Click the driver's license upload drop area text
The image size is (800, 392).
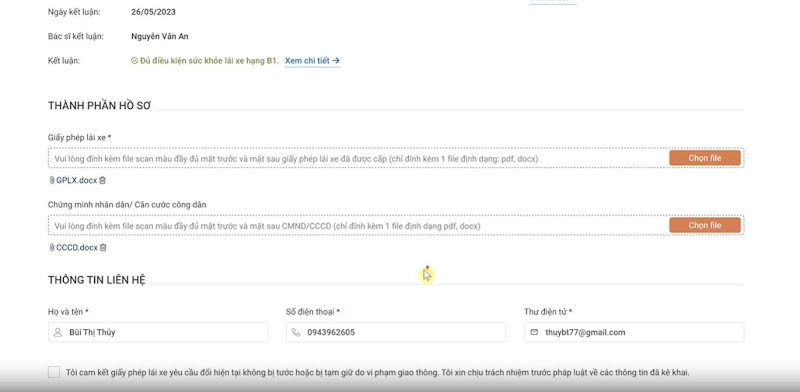(x=296, y=159)
